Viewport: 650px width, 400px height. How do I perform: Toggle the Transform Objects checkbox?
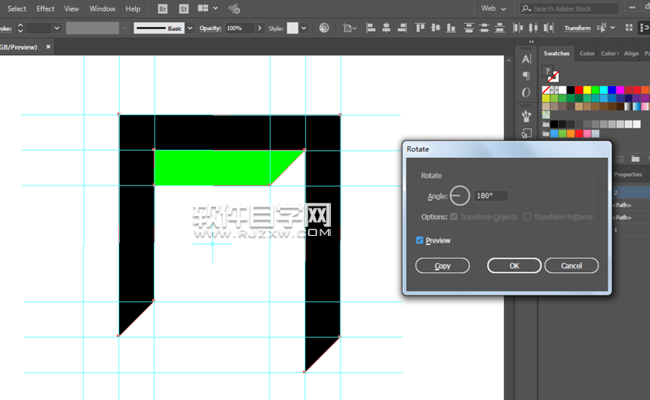[x=456, y=217]
